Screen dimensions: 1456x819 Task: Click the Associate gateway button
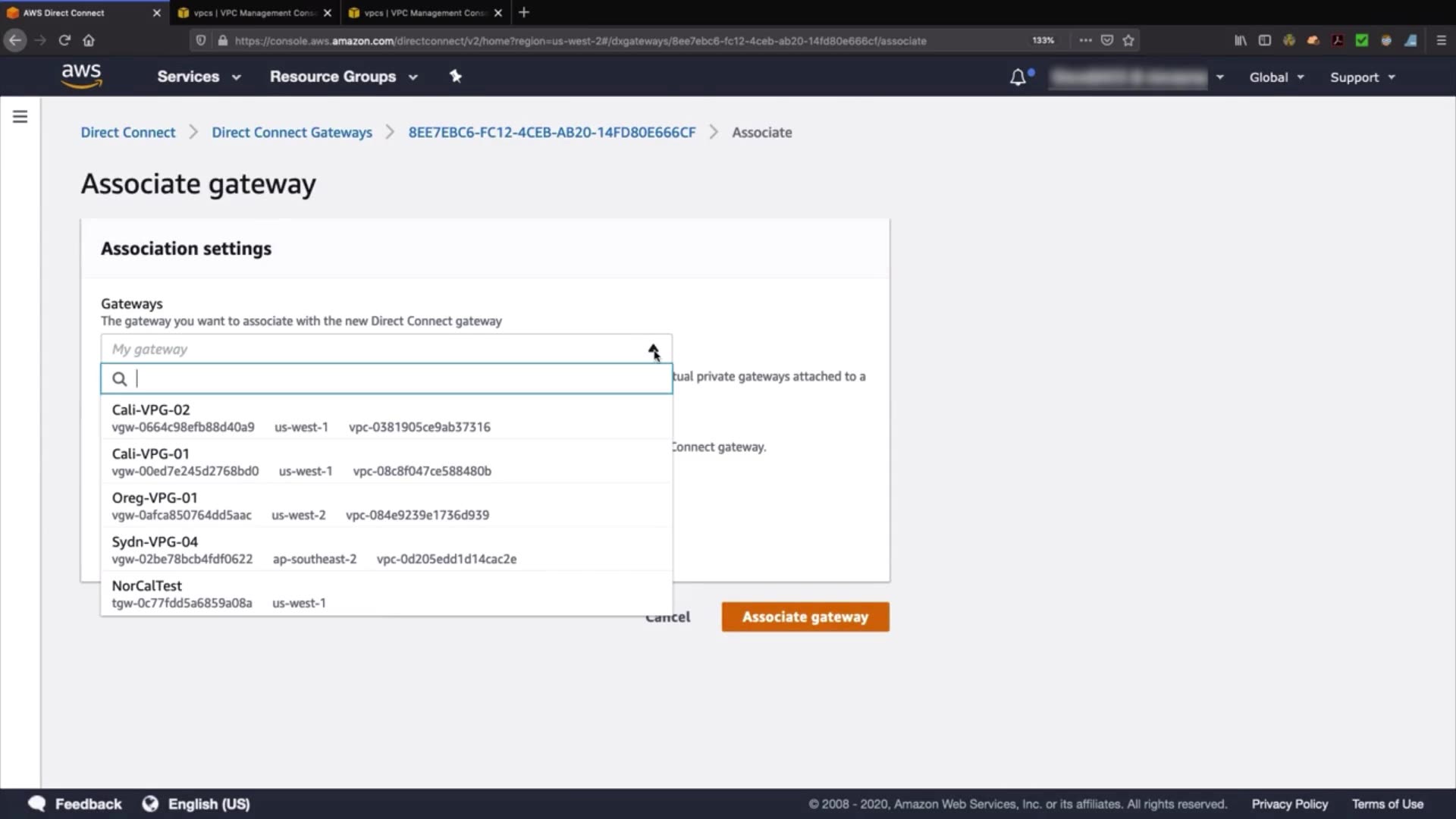[805, 617]
